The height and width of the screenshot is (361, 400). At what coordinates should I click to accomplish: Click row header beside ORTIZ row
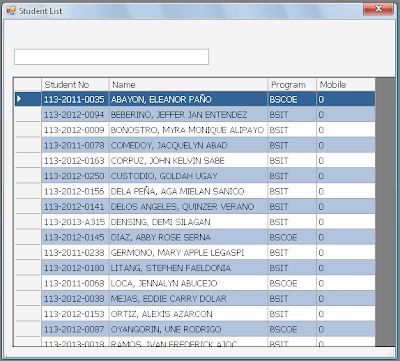point(28,314)
